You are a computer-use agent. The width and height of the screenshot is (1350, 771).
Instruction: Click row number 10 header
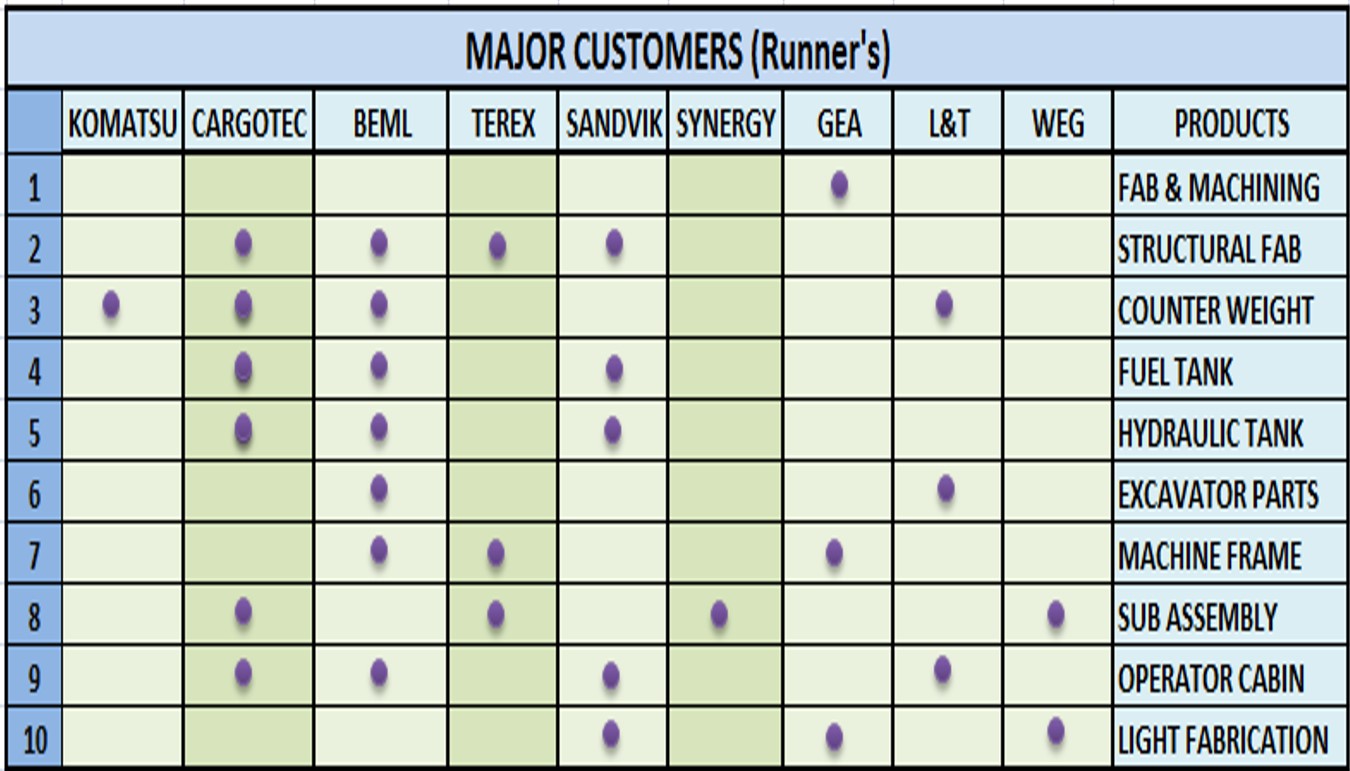[34, 740]
